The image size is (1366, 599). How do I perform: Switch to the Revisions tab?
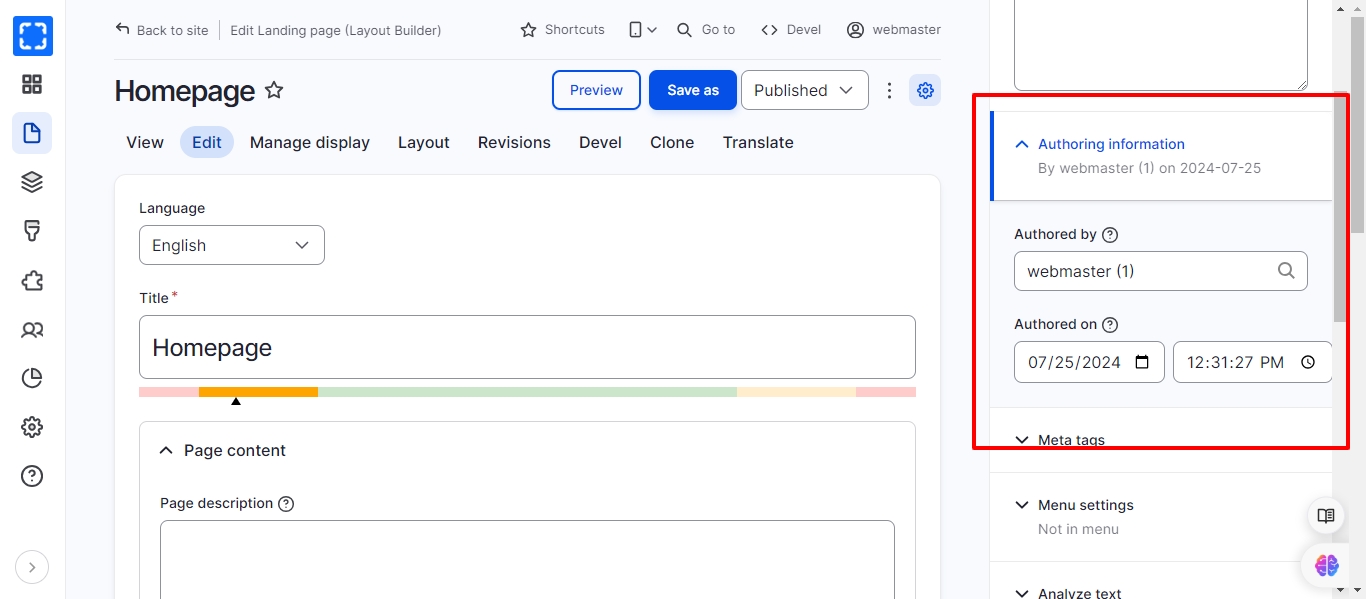click(514, 142)
